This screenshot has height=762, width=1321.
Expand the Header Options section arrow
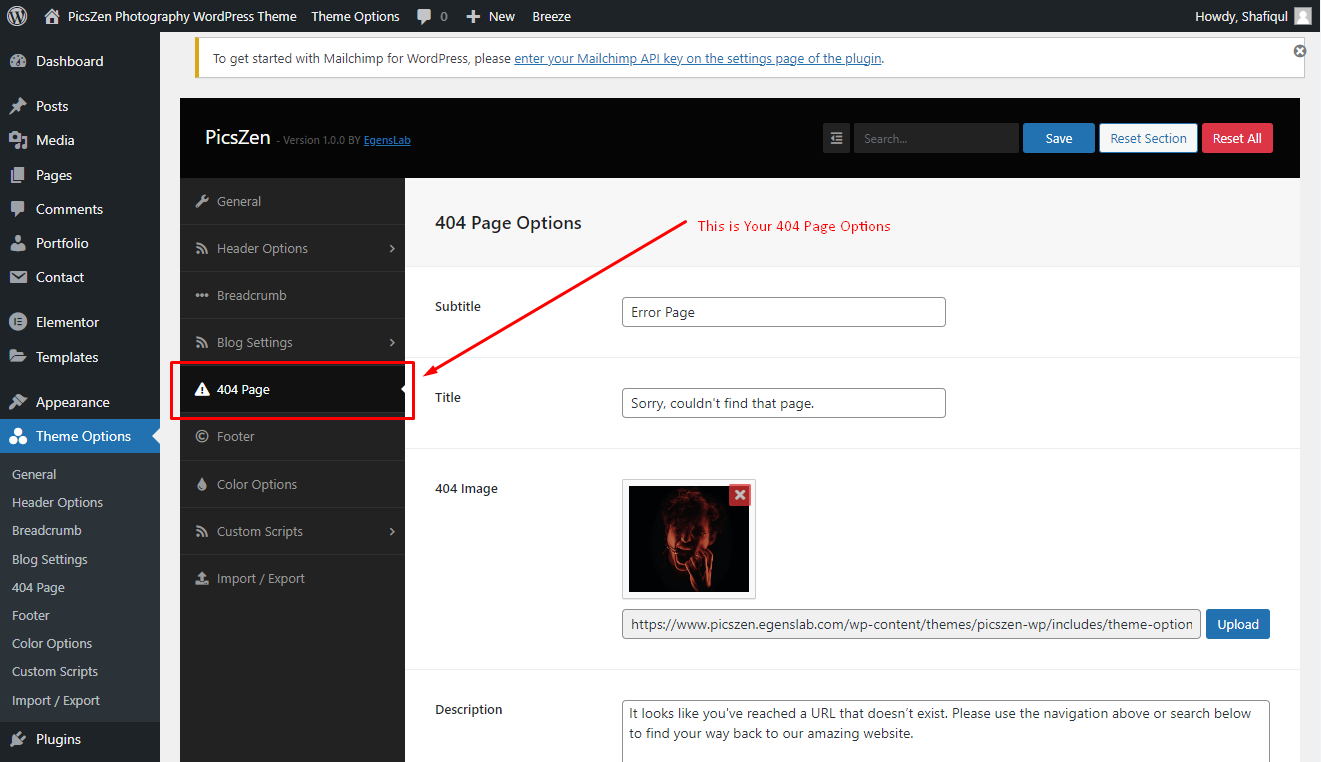pyautogui.click(x=392, y=248)
